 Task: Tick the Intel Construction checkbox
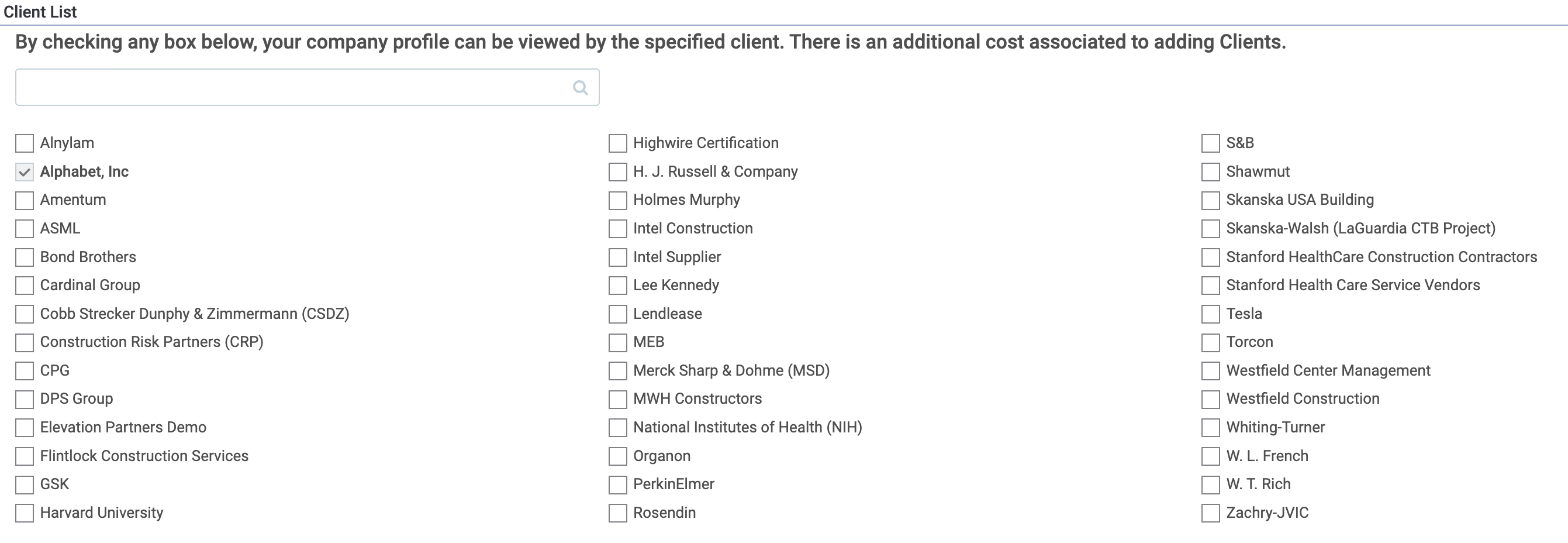617,229
